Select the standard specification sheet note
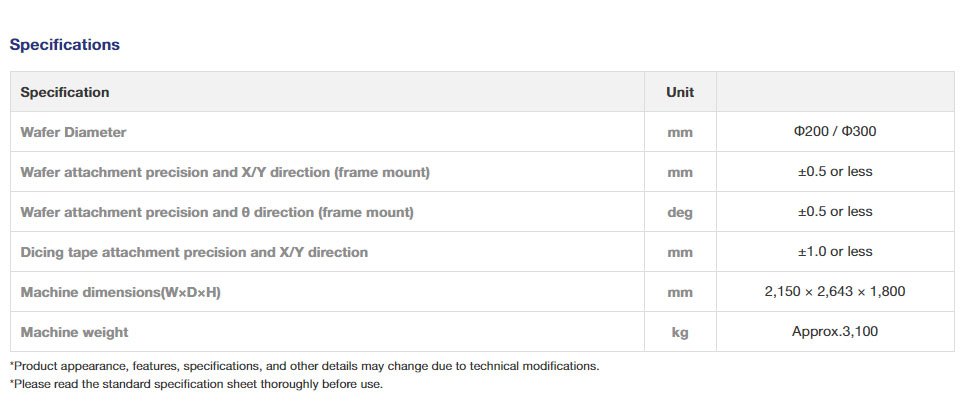The image size is (973, 418). (x=196, y=384)
